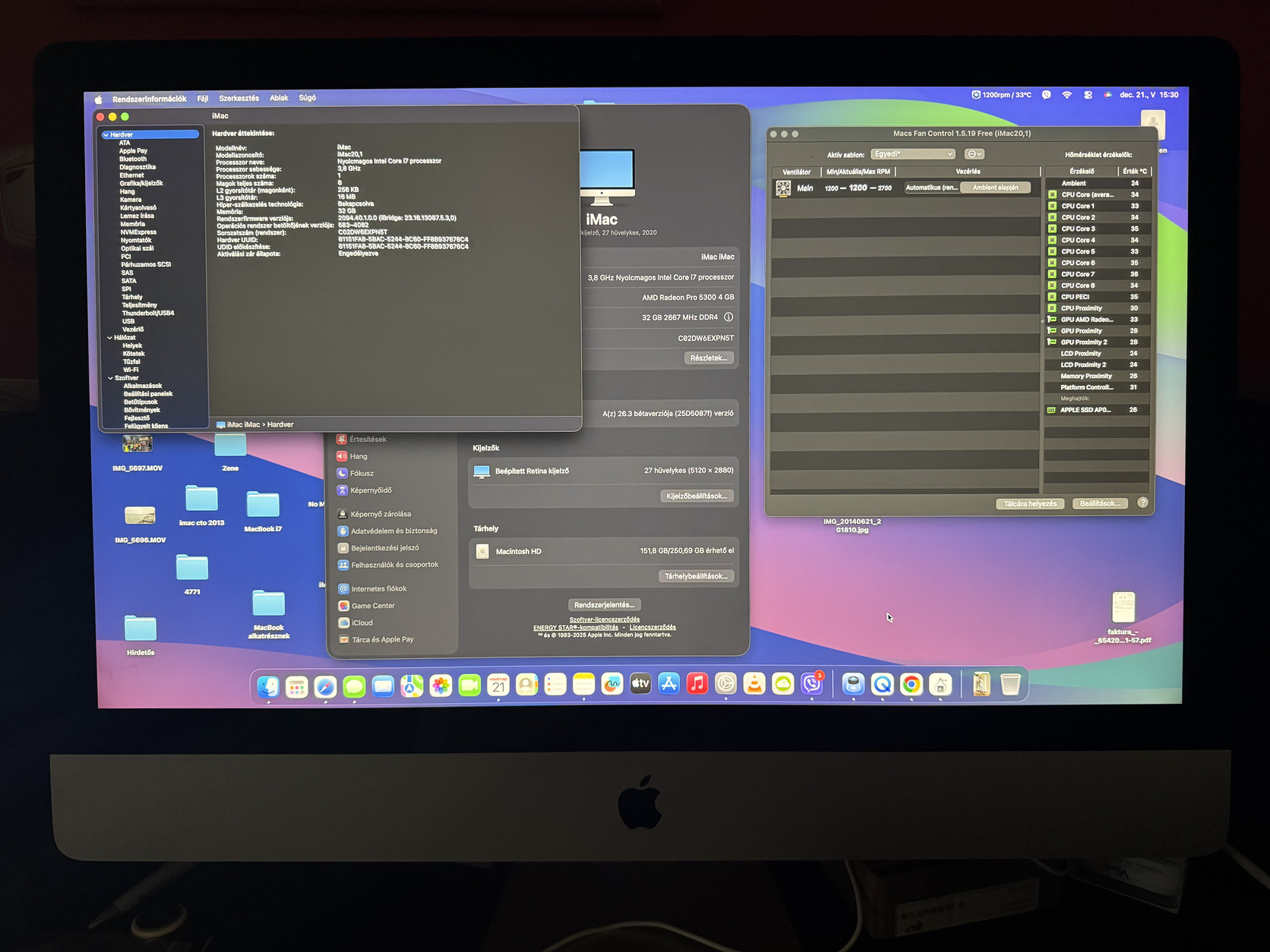Open the Messages app in the Dock
The width and height of the screenshot is (1270, 952).
point(354,686)
